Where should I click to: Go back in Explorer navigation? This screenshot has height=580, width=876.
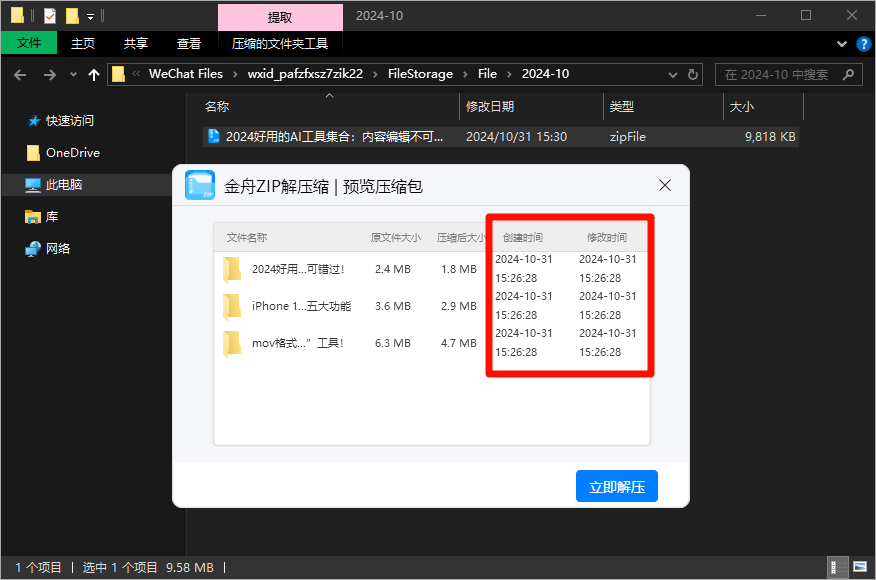(20, 74)
